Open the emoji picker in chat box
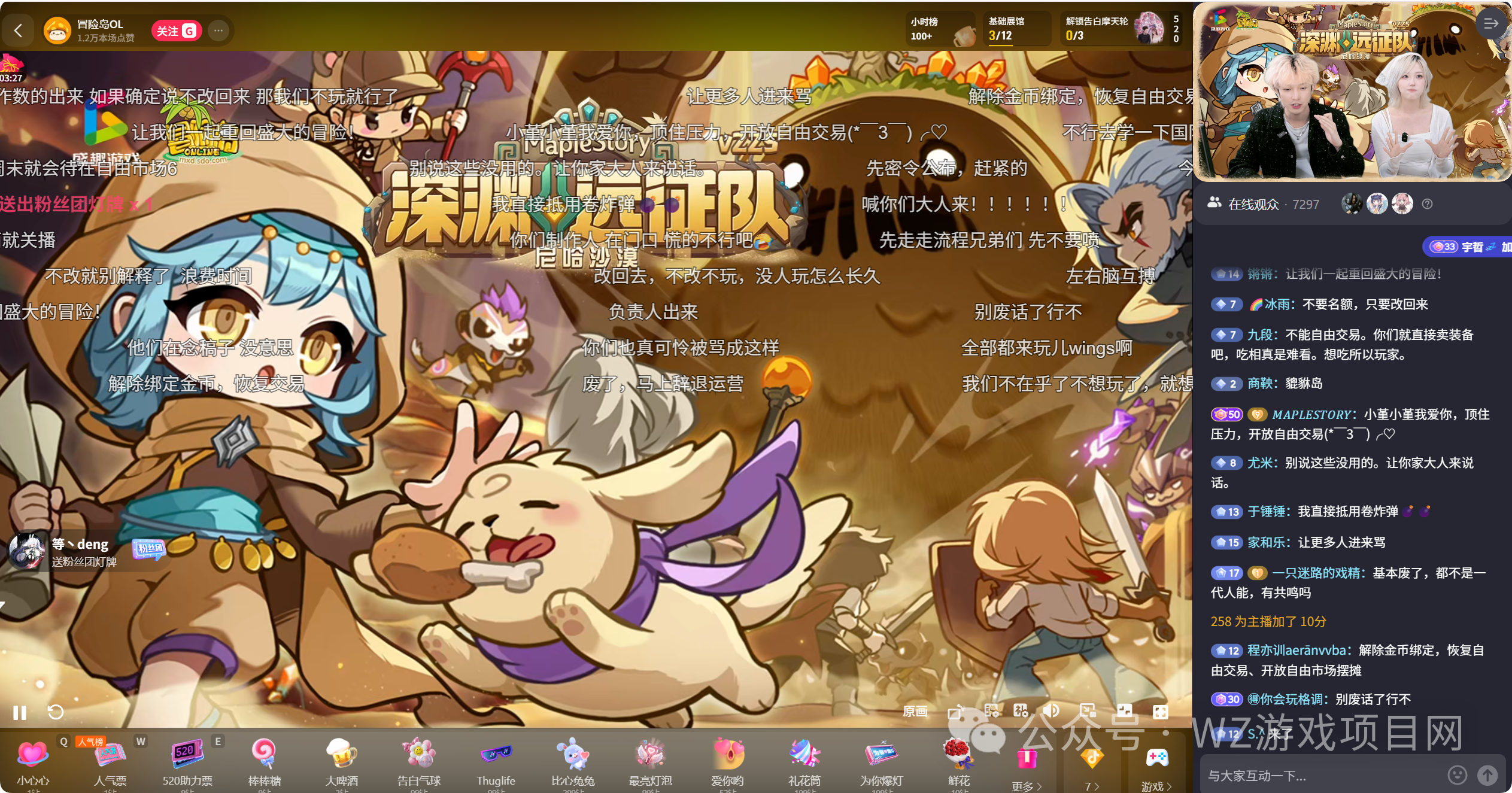The image size is (1512, 793). click(1458, 775)
